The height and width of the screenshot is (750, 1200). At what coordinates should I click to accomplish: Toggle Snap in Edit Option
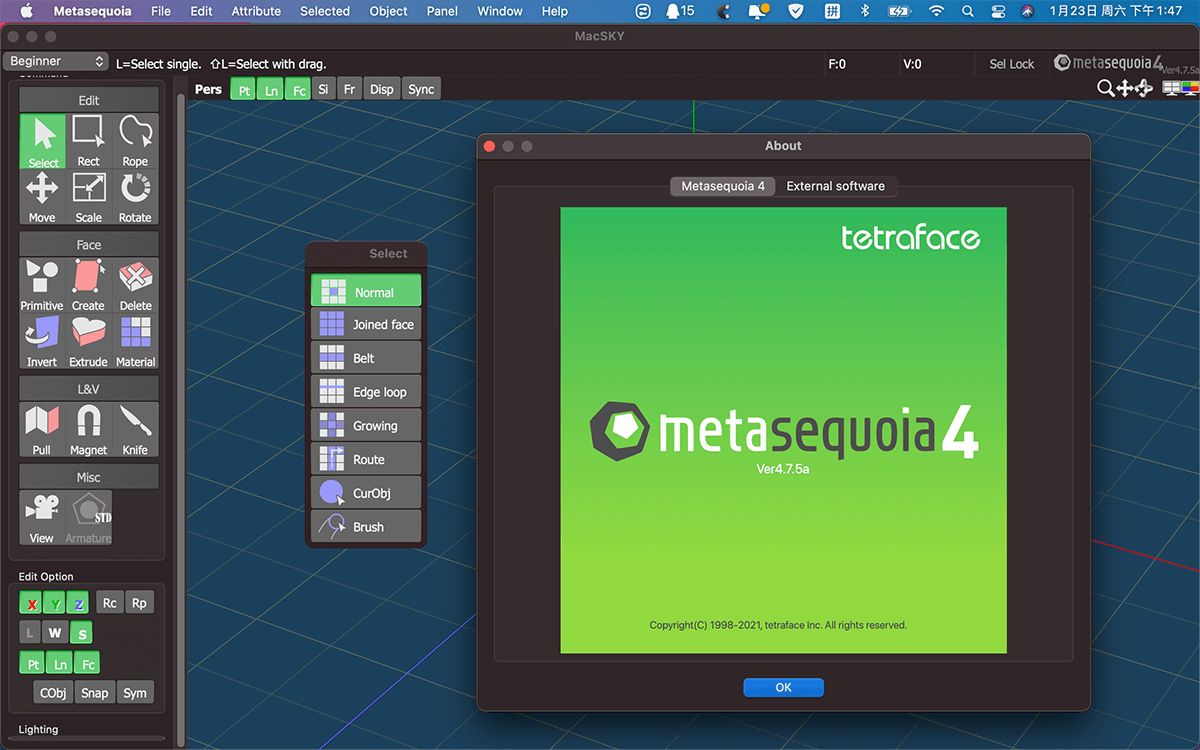pos(95,693)
